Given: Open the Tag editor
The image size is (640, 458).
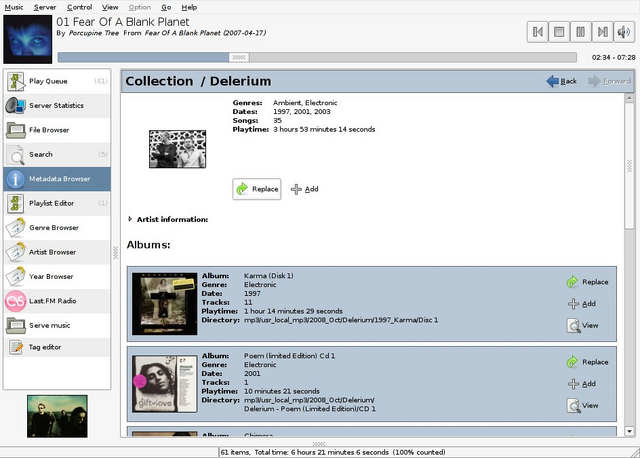Looking at the screenshot, I should pos(57,347).
